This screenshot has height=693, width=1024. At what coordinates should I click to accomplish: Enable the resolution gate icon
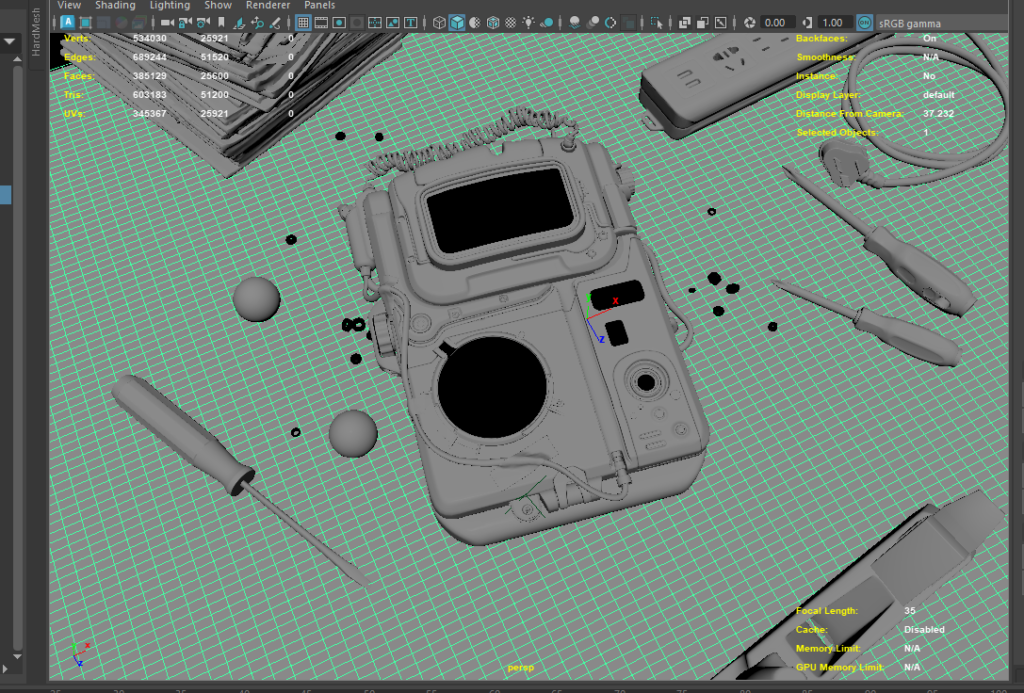(x=338, y=22)
